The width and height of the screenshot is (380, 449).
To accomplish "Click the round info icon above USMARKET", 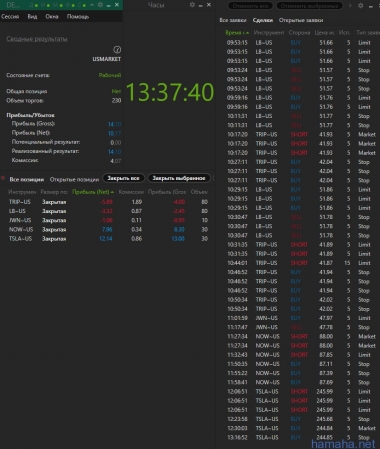I will [x=117, y=50].
